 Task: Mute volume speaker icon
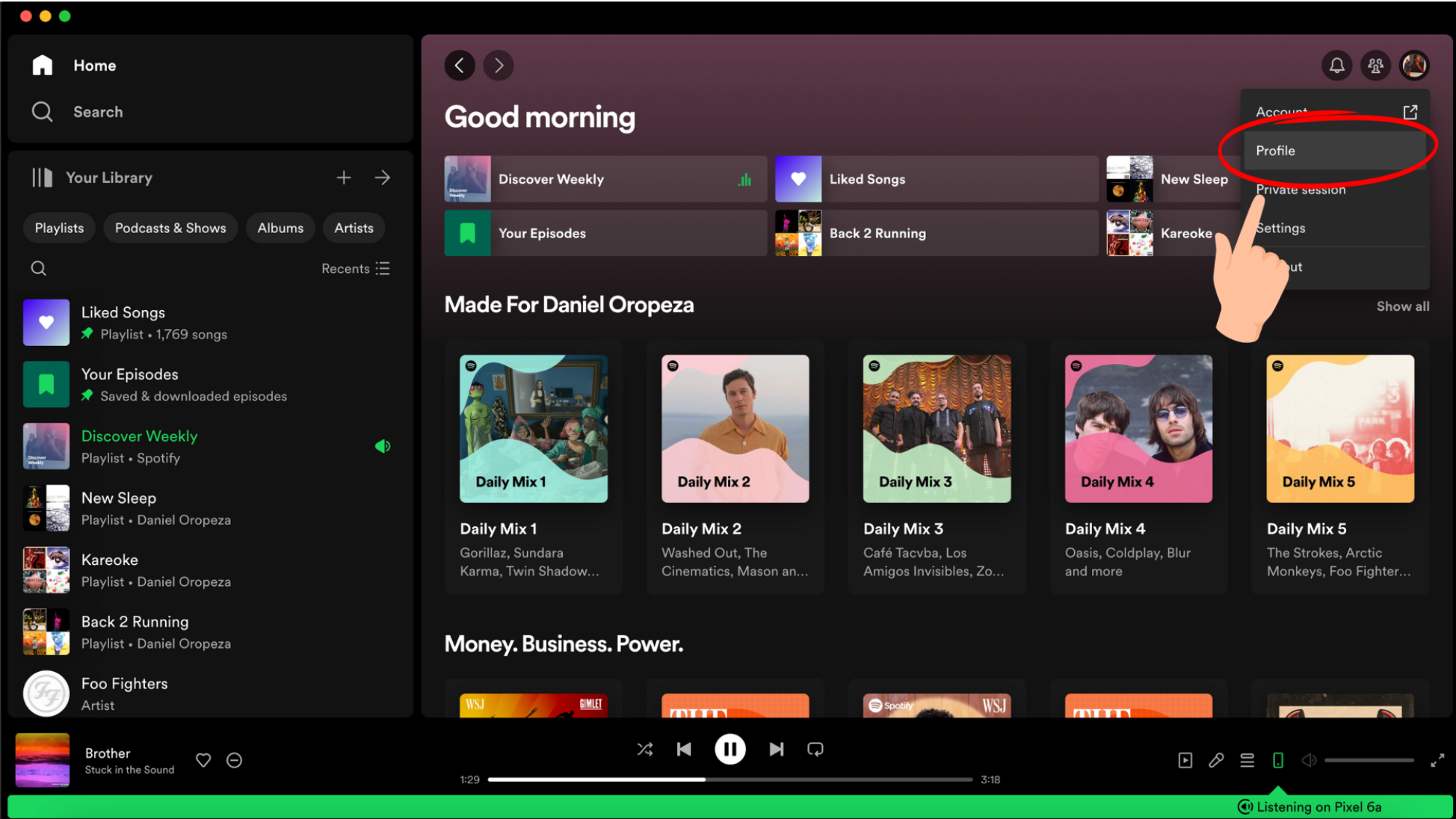(x=1309, y=760)
